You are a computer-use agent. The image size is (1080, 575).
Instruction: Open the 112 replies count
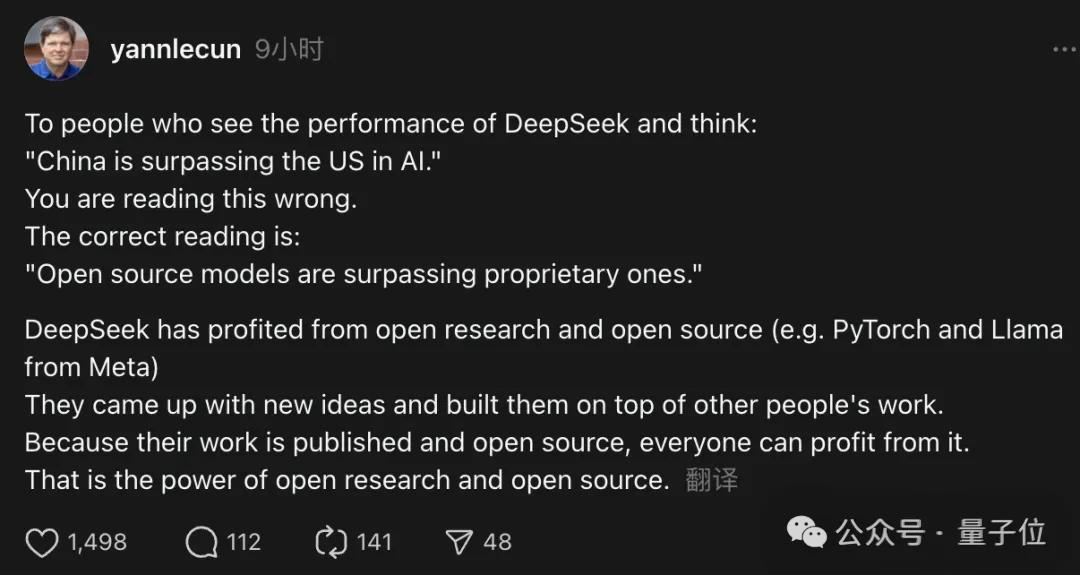pyautogui.click(x=243, y=542)
